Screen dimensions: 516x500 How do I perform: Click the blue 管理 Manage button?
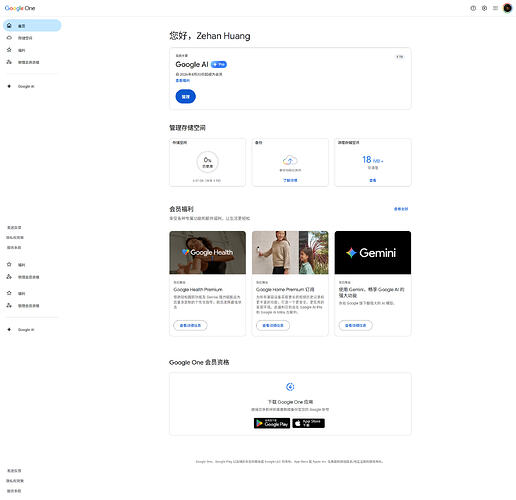pyautogui.click(x=186, y=96)
